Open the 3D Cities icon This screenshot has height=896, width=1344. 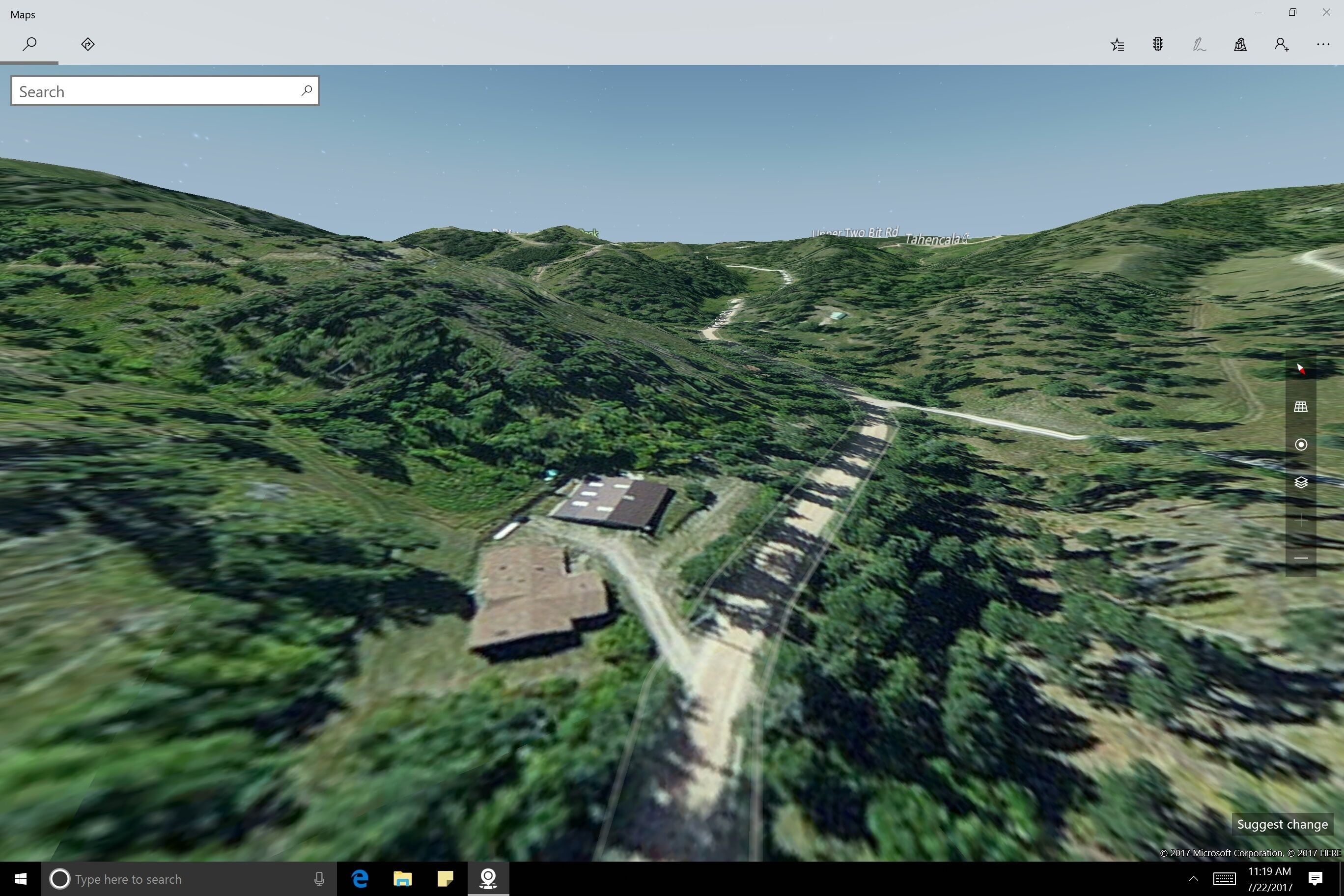pos(1240,45)
